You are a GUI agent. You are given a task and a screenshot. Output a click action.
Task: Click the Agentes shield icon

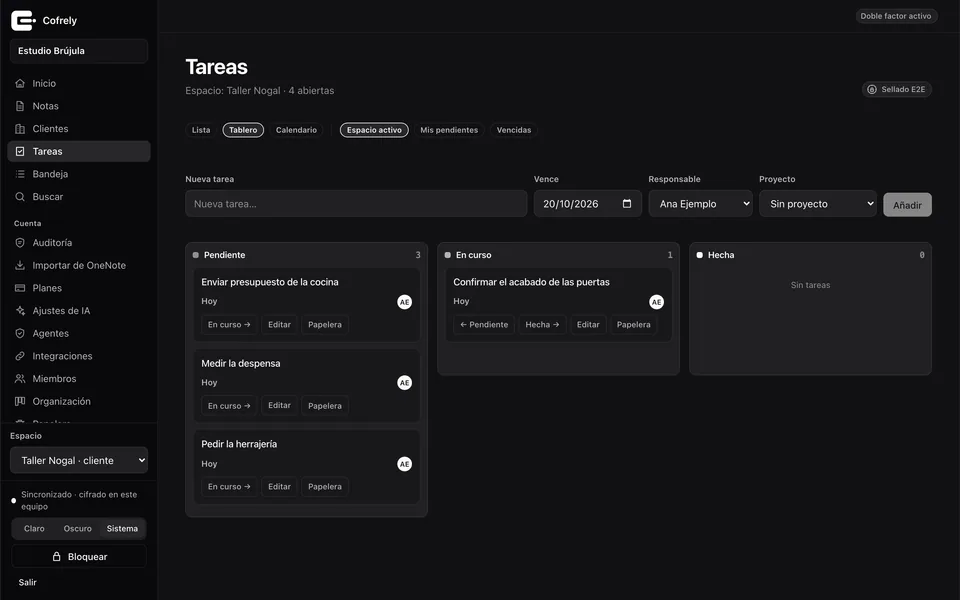point(20,333)
